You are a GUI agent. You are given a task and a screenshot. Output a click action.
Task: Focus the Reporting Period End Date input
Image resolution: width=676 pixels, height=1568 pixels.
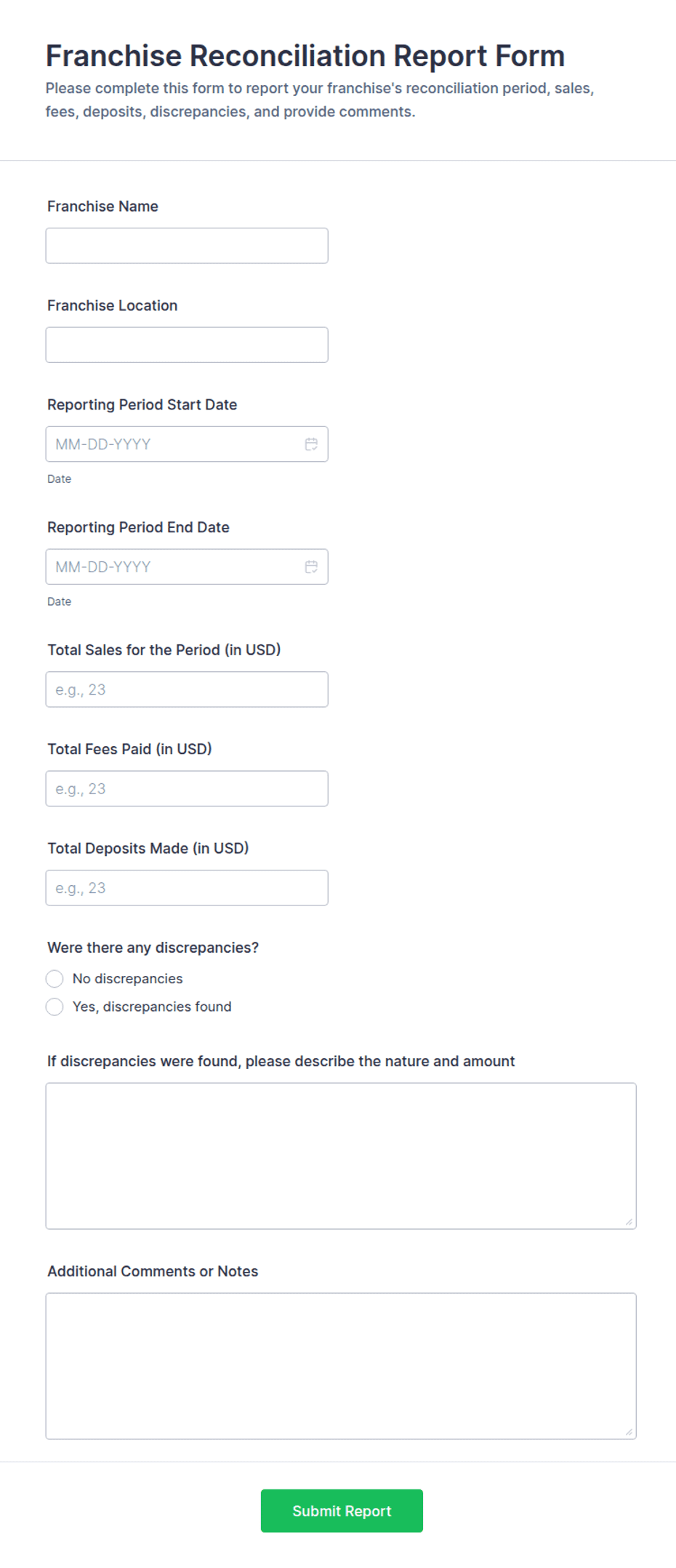(167, 567)
